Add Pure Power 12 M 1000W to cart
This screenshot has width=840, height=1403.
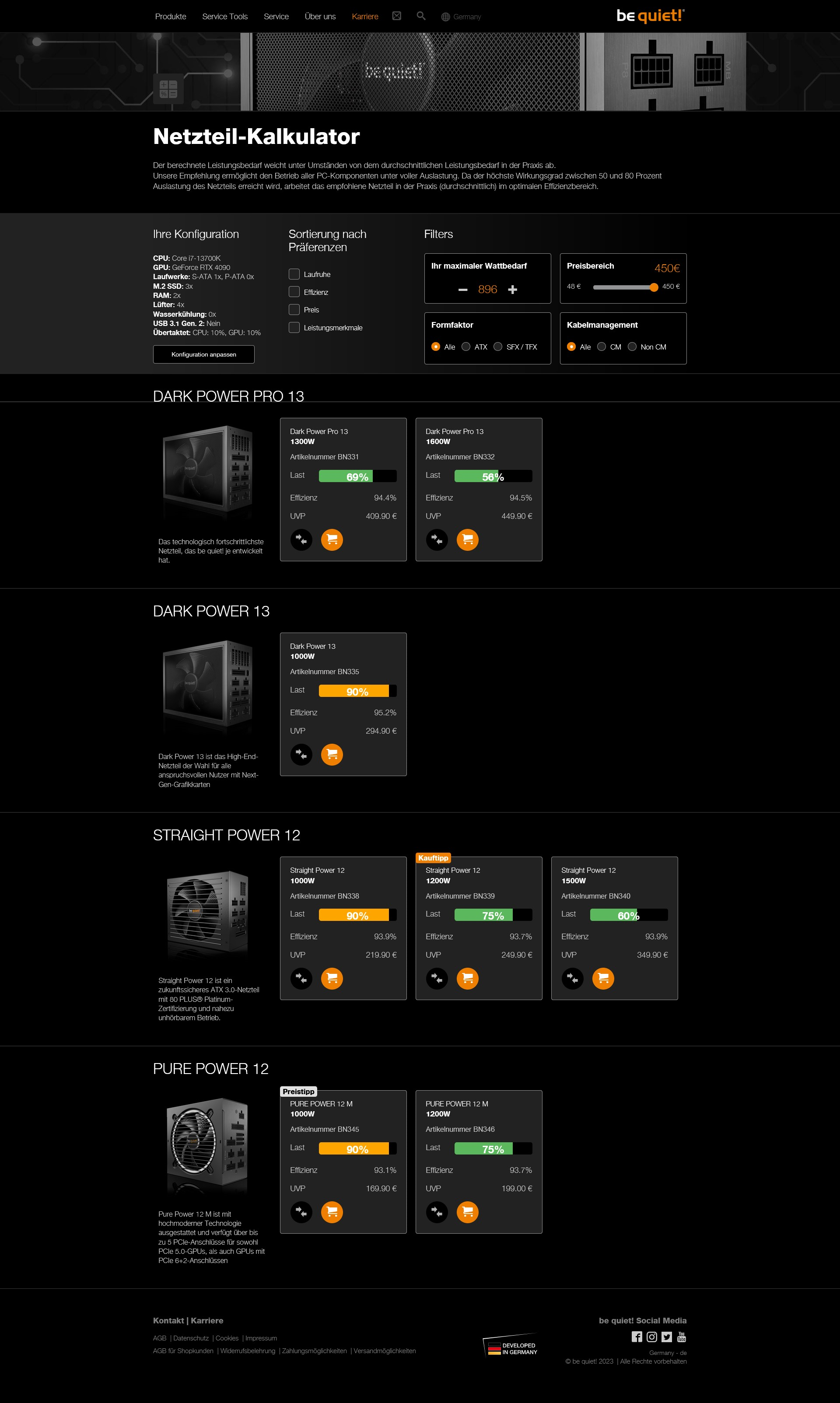pos(332,1212)
